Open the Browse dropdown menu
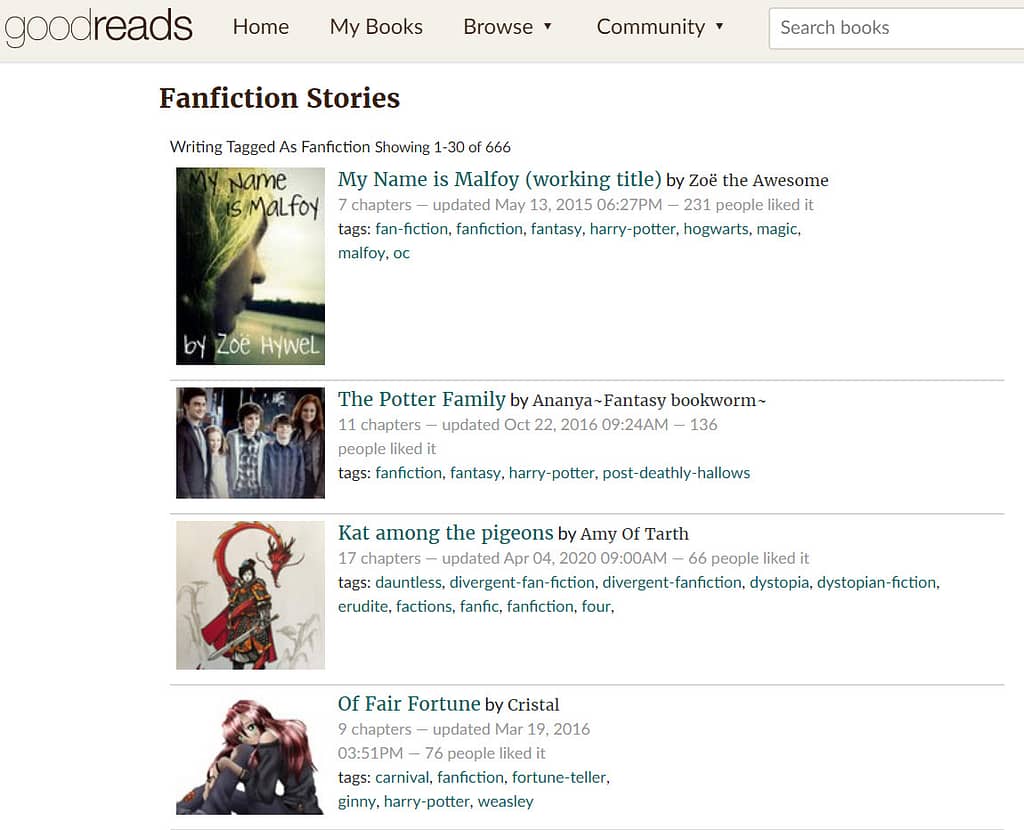This screenshot has height=830, width=1024. (507, 27)
